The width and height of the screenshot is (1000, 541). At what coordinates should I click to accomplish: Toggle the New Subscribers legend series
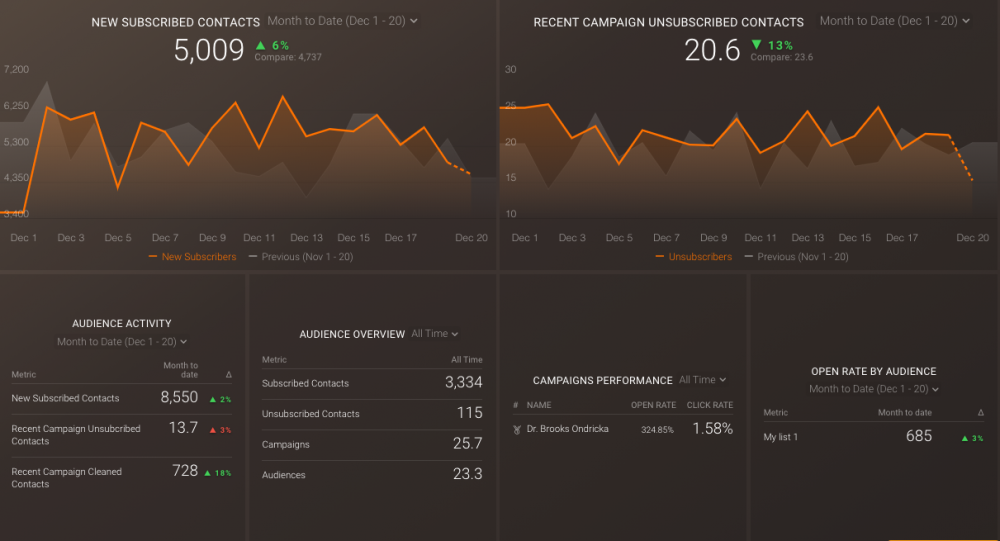[193, 257]
